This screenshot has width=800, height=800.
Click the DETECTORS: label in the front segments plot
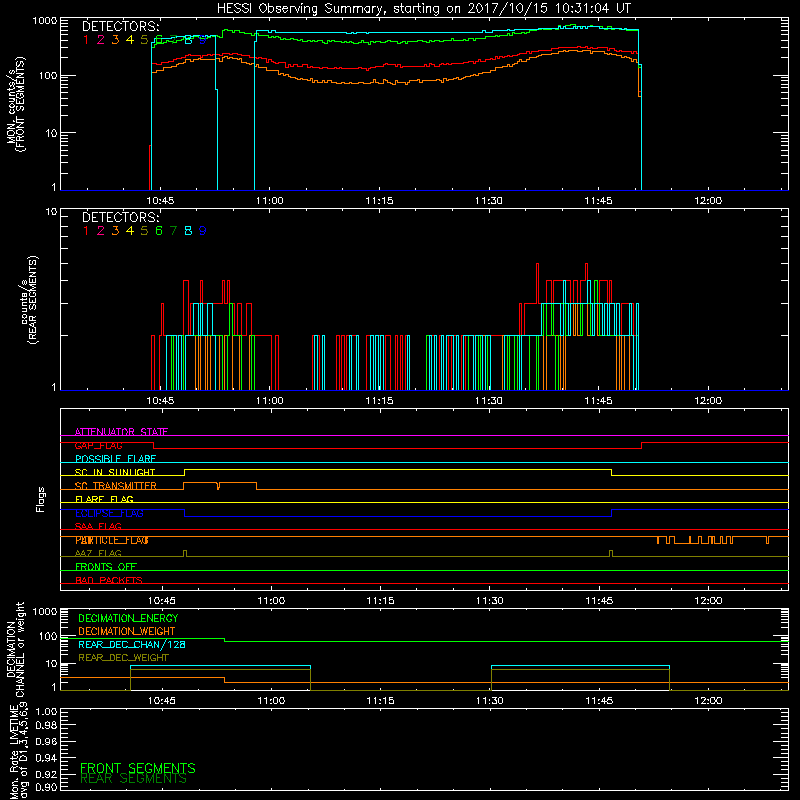(x=121, y=27)
